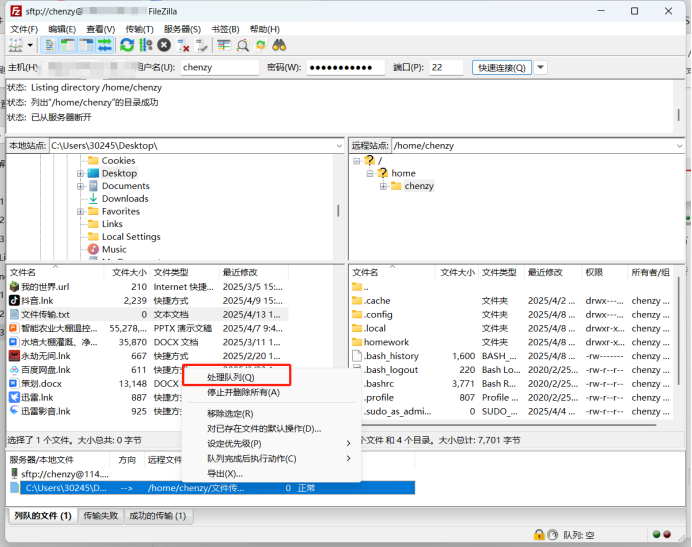This screenshot has width=692, height=547.
Task: Select local file 策划.docx
Action: point(41,384)
